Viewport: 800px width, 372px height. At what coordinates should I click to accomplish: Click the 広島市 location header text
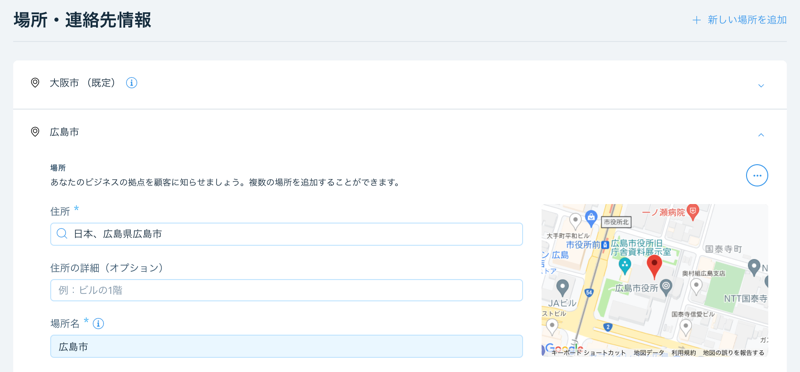[64, 132]
